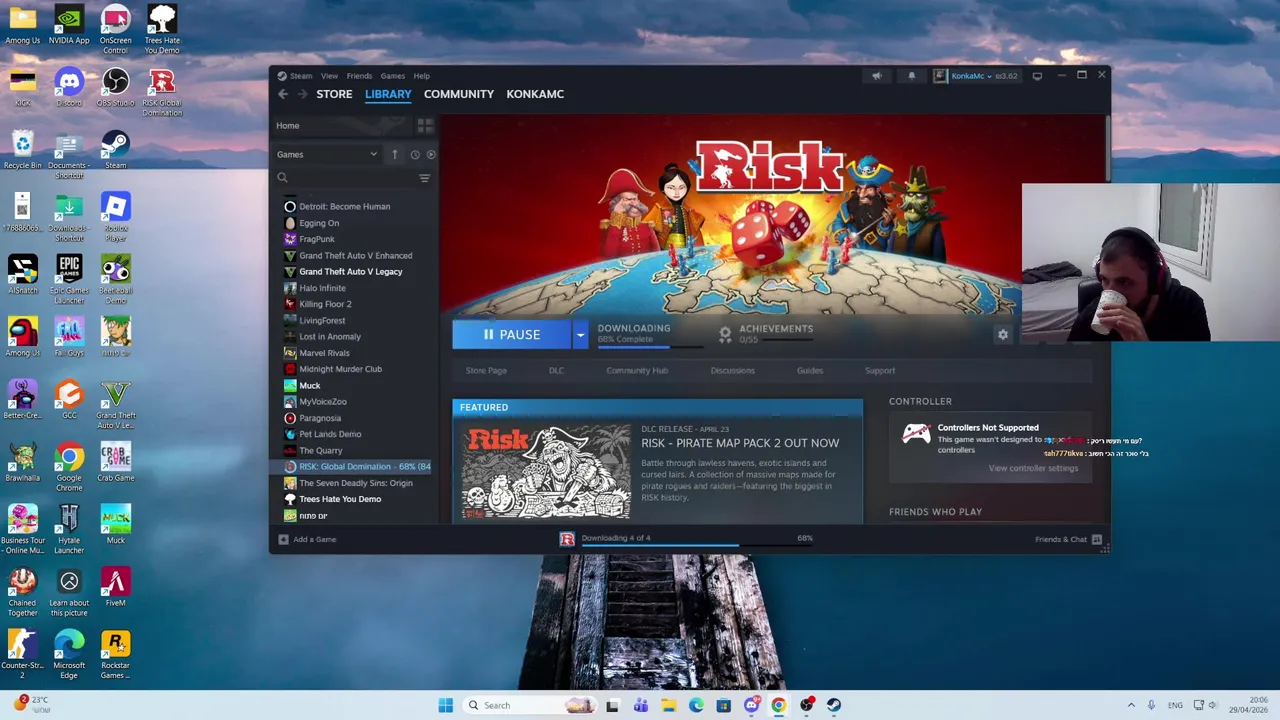The width and height of the screenshot is (1280, 720).
Task: Open the RISK Store Page link
Action: 486,371
